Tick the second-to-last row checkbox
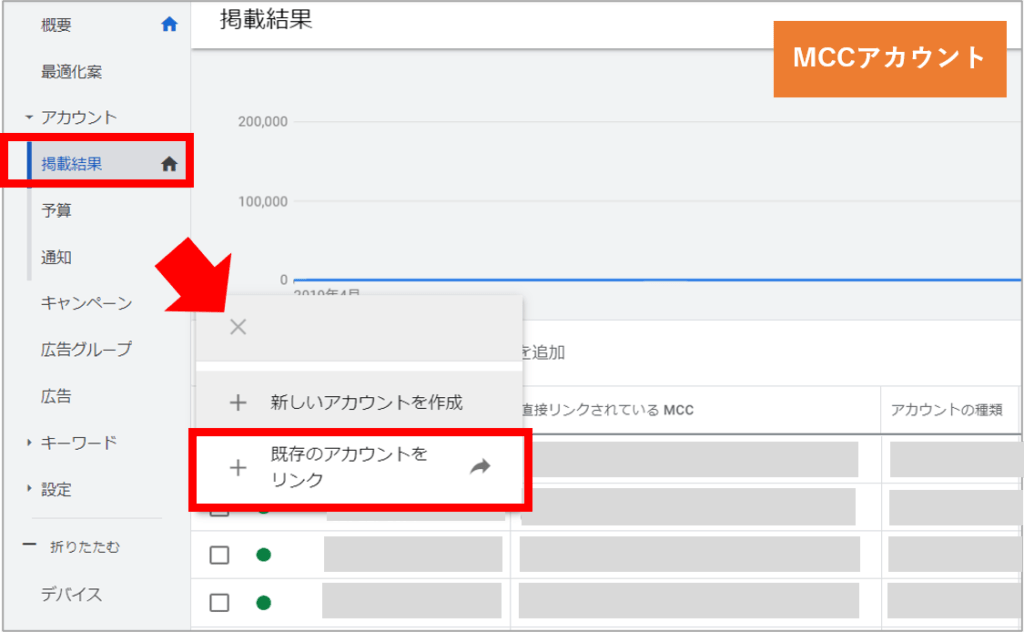The image size is (1024, 632). (x=219, y=555)
